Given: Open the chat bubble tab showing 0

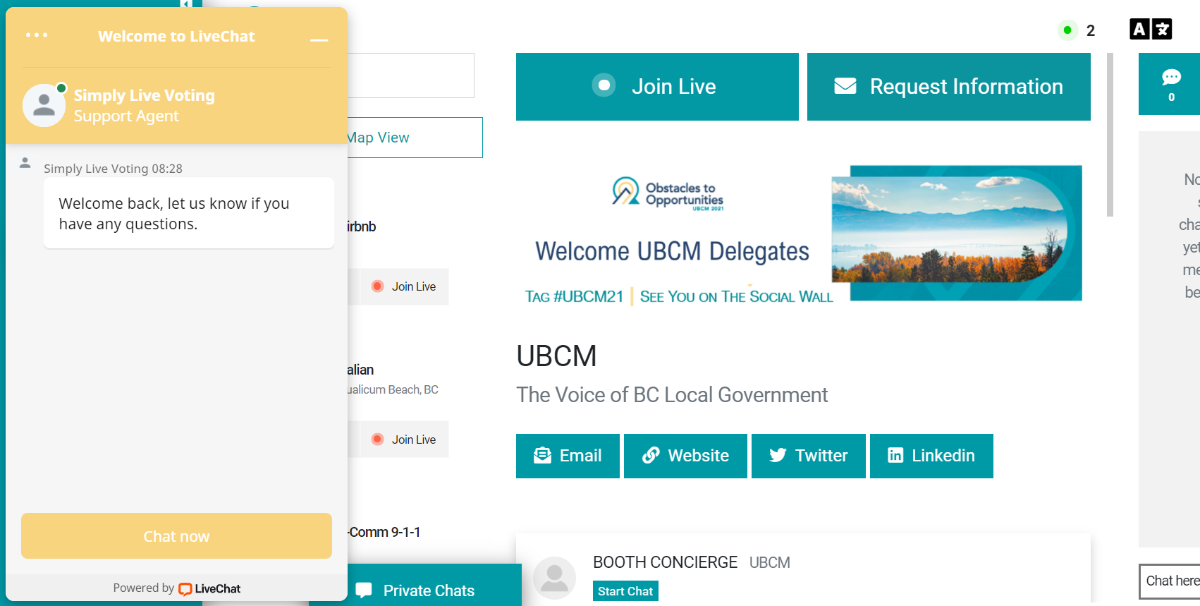Looking at the screenshot, I should [x=1170, y=84].
